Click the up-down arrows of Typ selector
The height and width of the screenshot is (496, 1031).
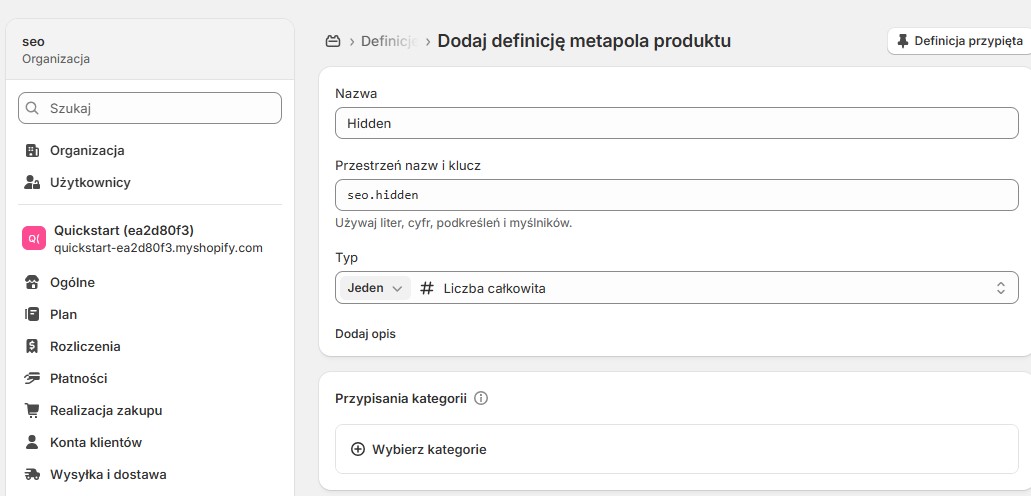click(x=1000, y=288)
